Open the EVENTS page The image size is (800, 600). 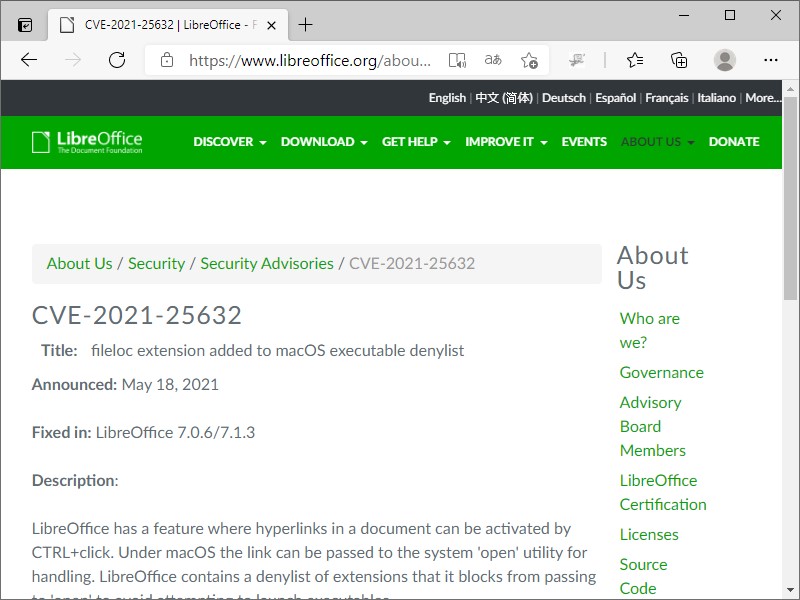[584, 142]
